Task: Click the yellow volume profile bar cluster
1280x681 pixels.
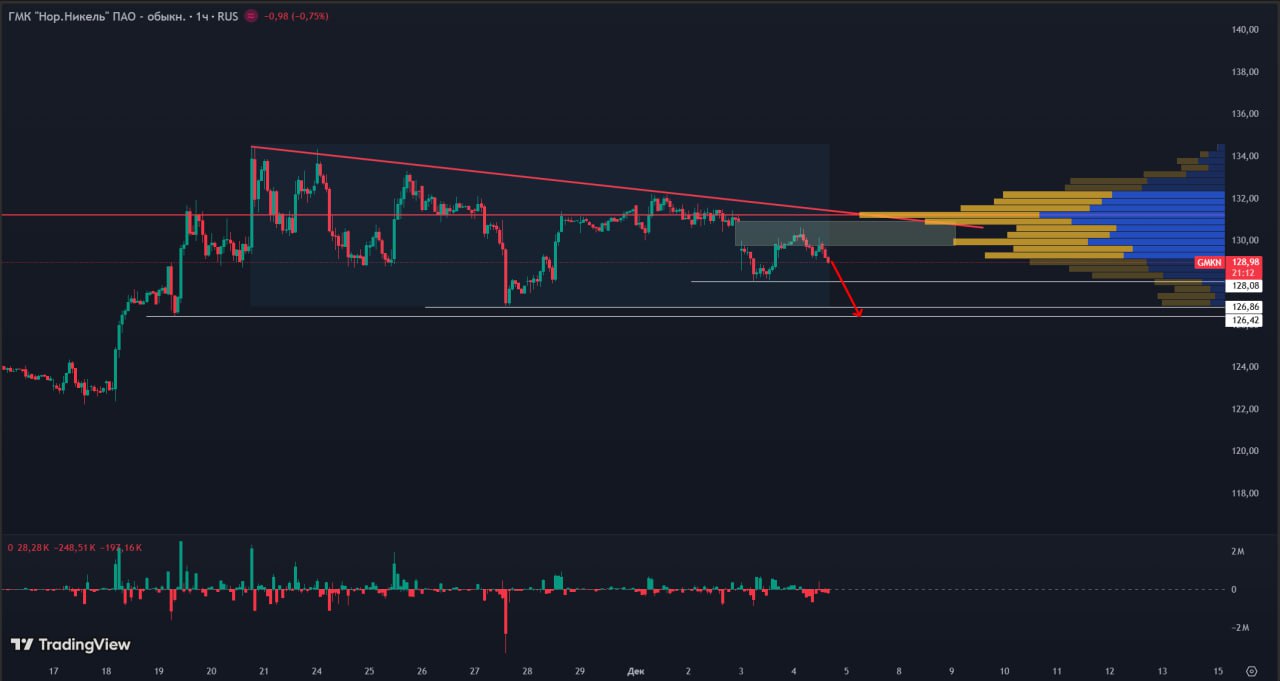Action: [x=1040, y=232]
